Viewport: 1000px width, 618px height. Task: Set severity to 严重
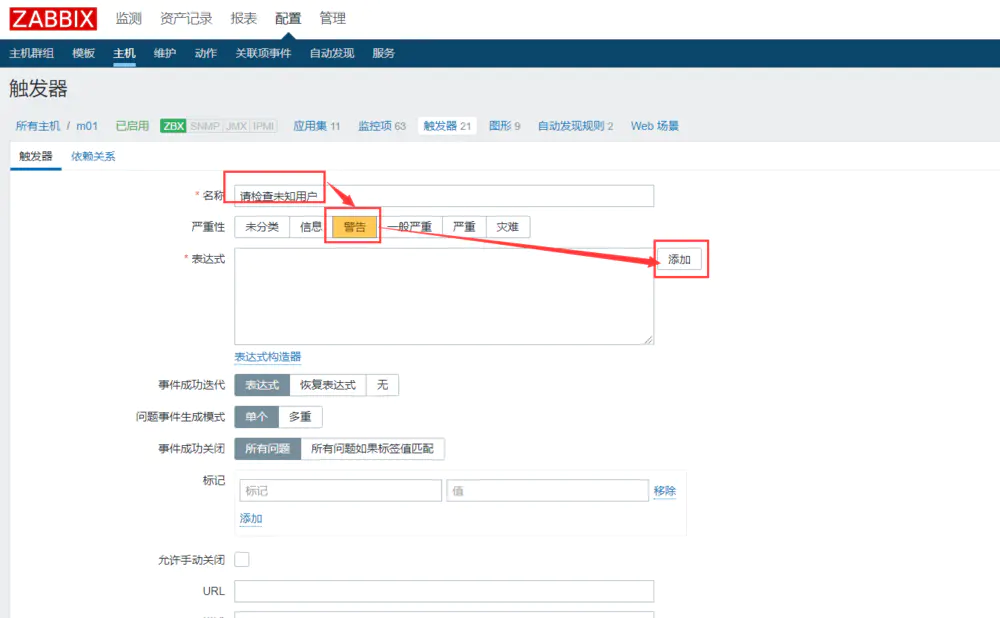click(x=464, y=226)
